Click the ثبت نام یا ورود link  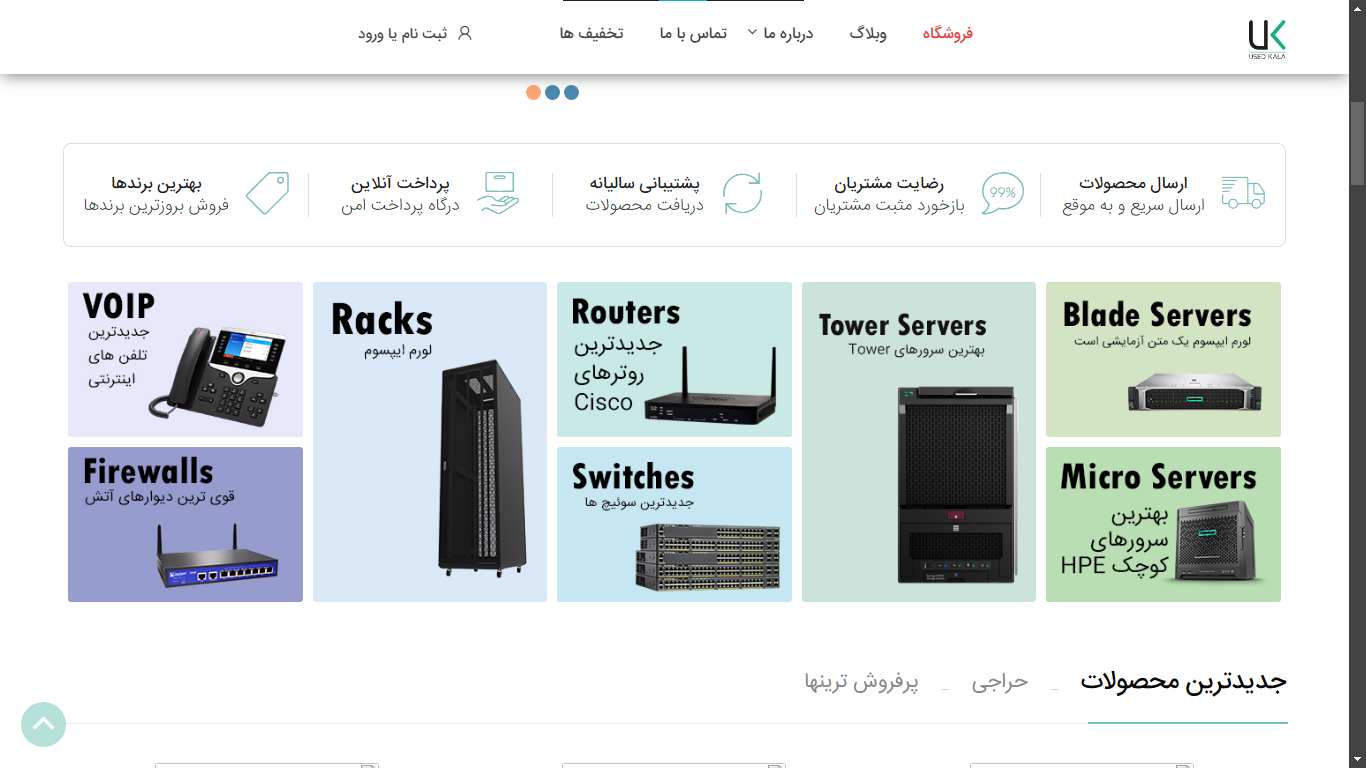[x=403, y=33]
